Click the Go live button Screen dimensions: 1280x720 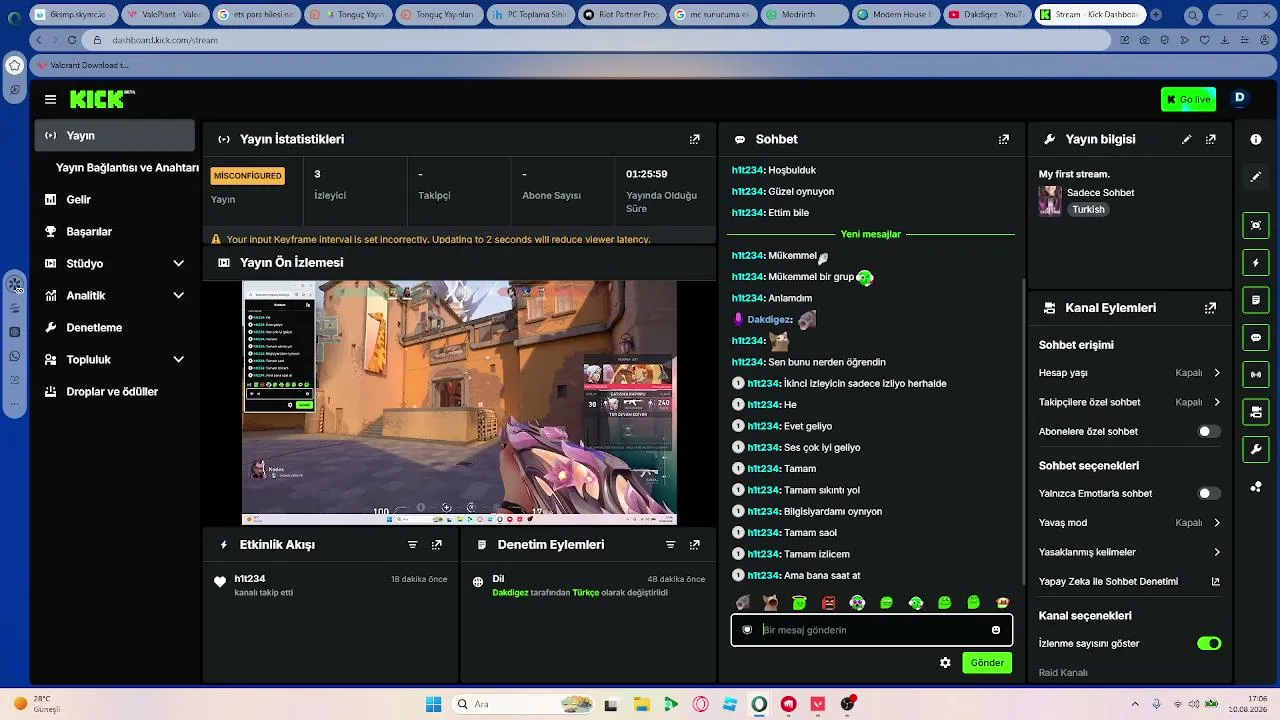1188,99
